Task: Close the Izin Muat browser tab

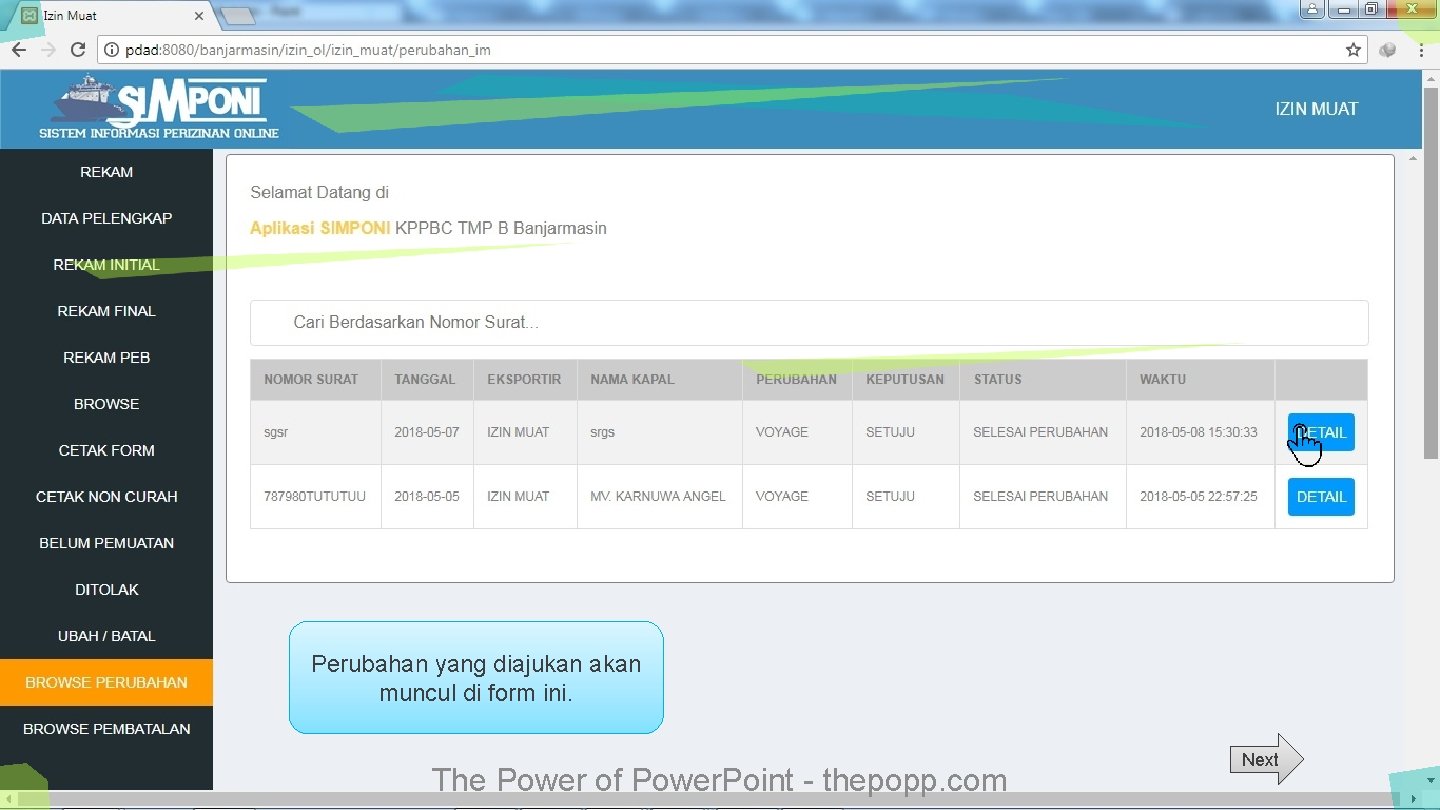Action: coord(198,16)
